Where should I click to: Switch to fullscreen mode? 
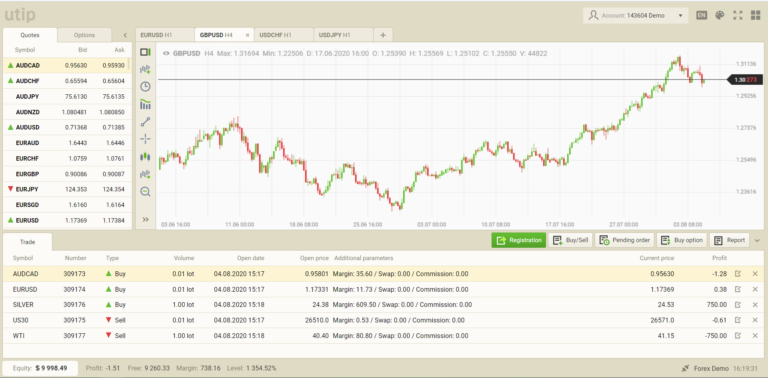[738, 15]
